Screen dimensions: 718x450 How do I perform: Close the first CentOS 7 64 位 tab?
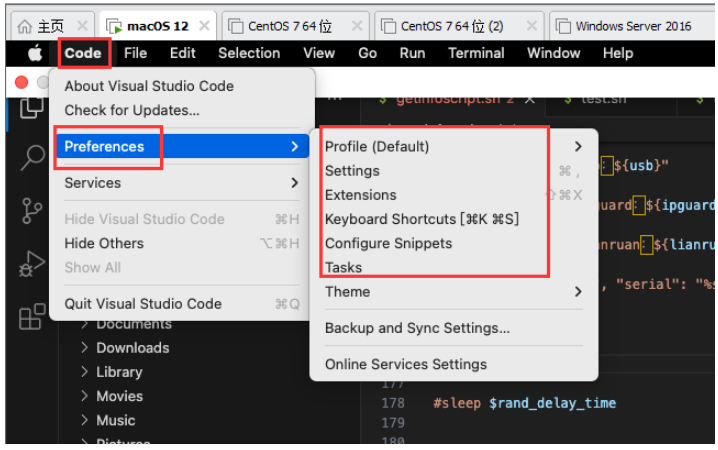(357, 26)
